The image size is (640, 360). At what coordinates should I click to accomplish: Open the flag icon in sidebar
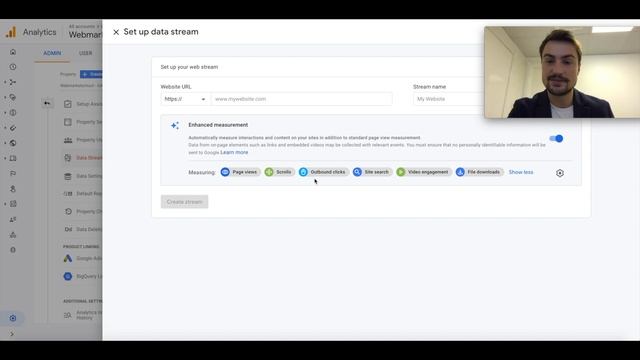[x=13, y=173]
